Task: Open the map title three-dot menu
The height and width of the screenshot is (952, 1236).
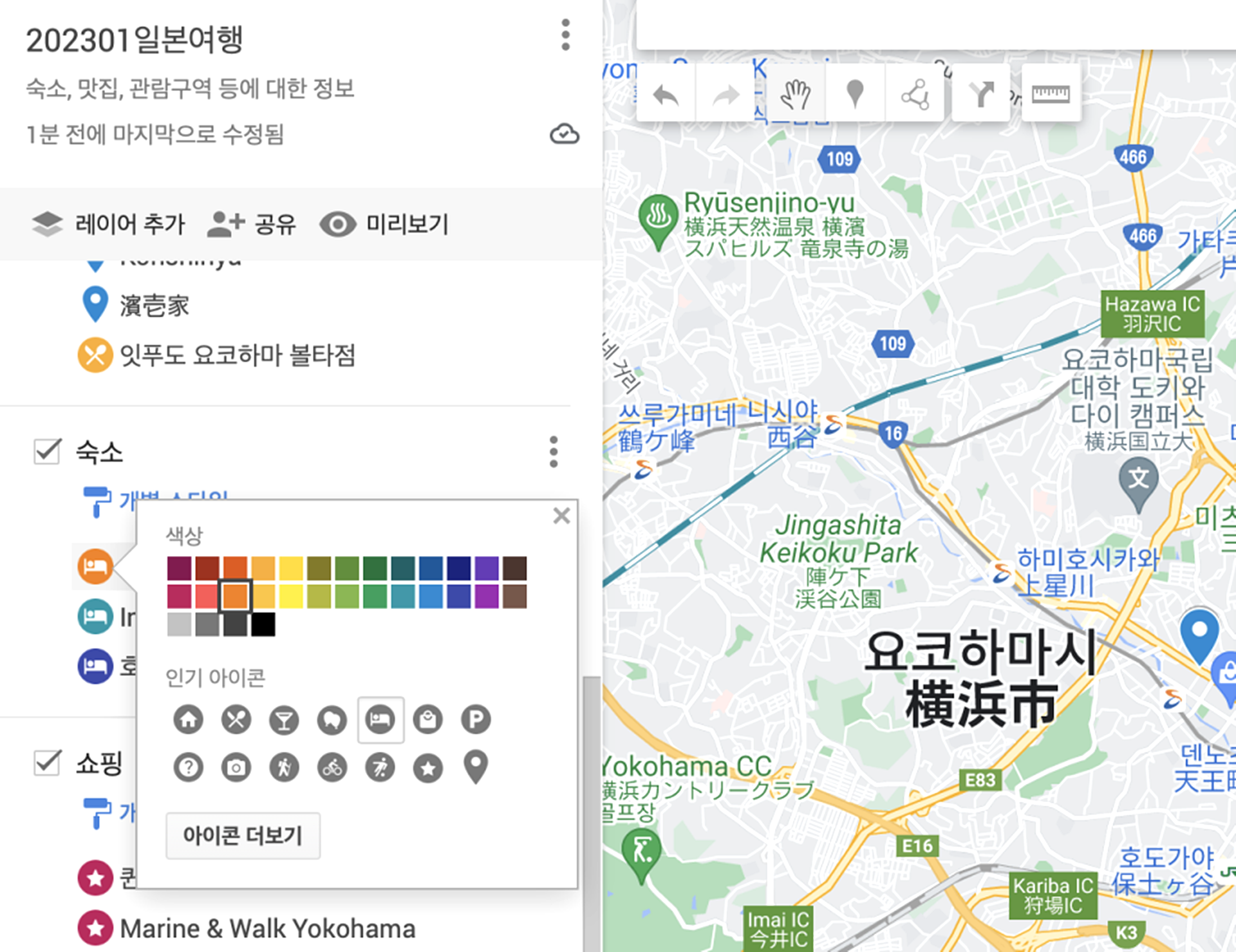Action: click(565, 35)
